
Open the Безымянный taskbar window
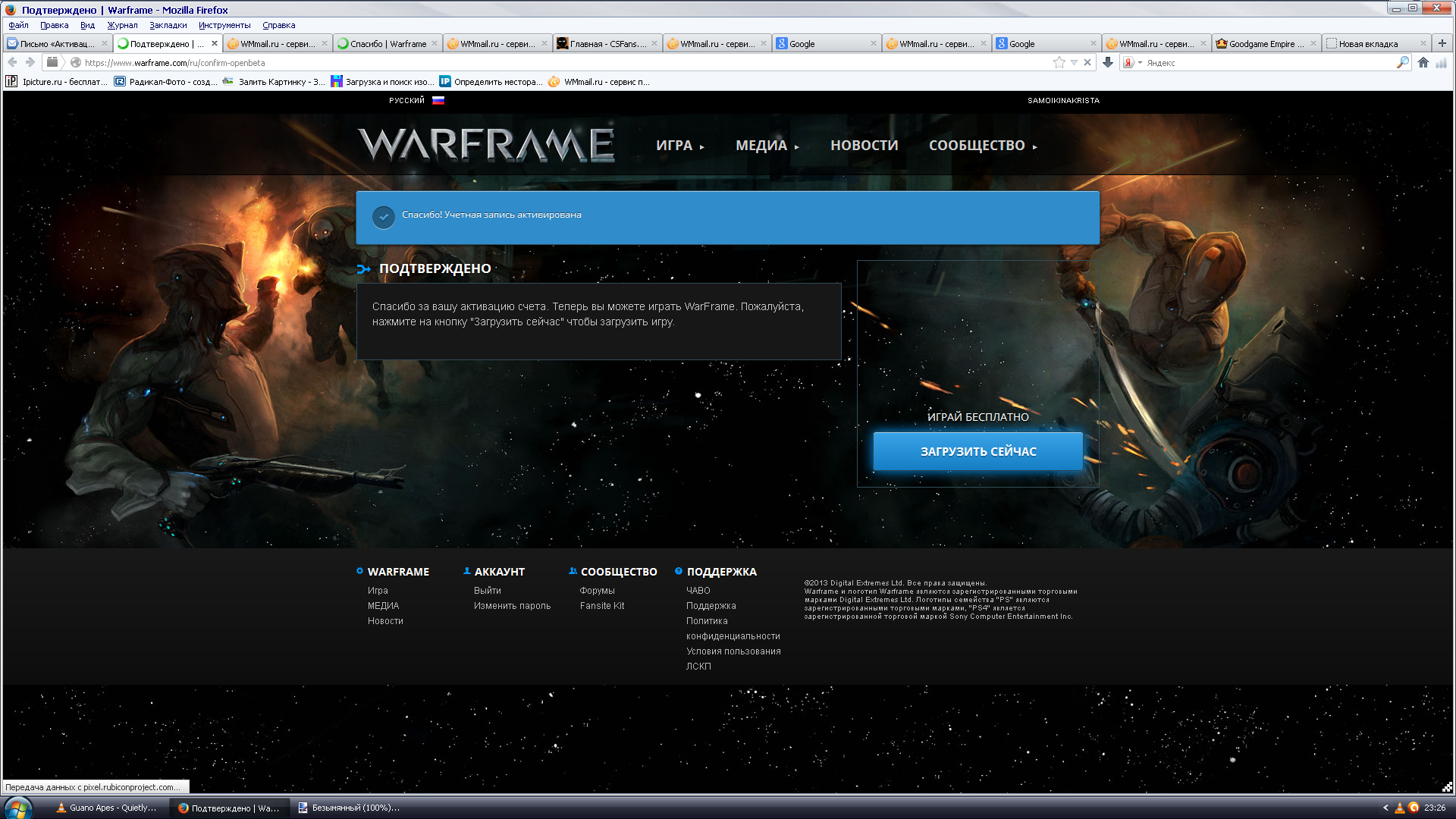(351, 808)
